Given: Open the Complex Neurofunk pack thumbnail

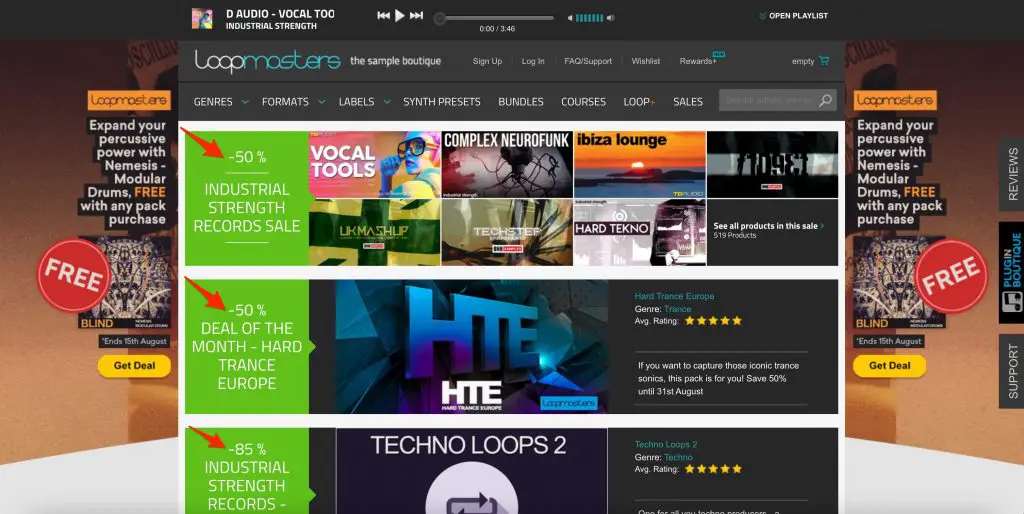Looking at the screenshot, I should point(507,165).
